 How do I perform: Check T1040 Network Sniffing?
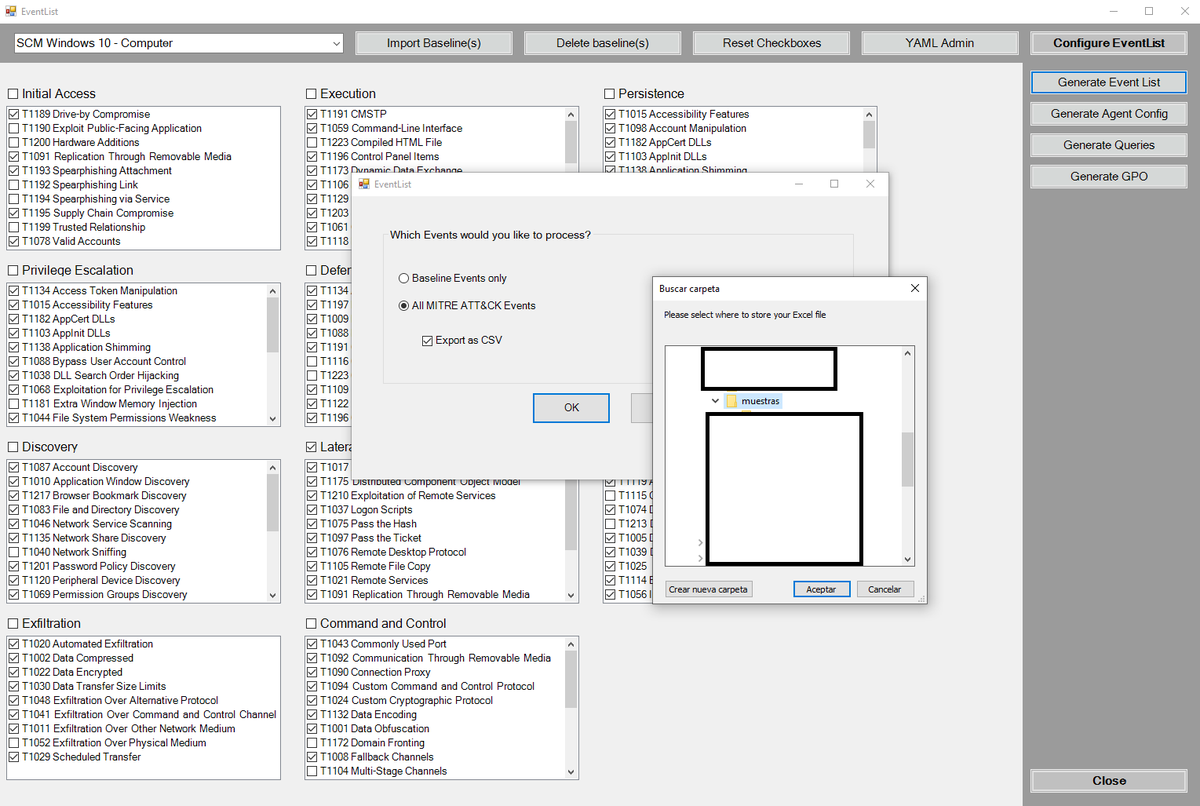pyautogui.click(x=14, y=552)
